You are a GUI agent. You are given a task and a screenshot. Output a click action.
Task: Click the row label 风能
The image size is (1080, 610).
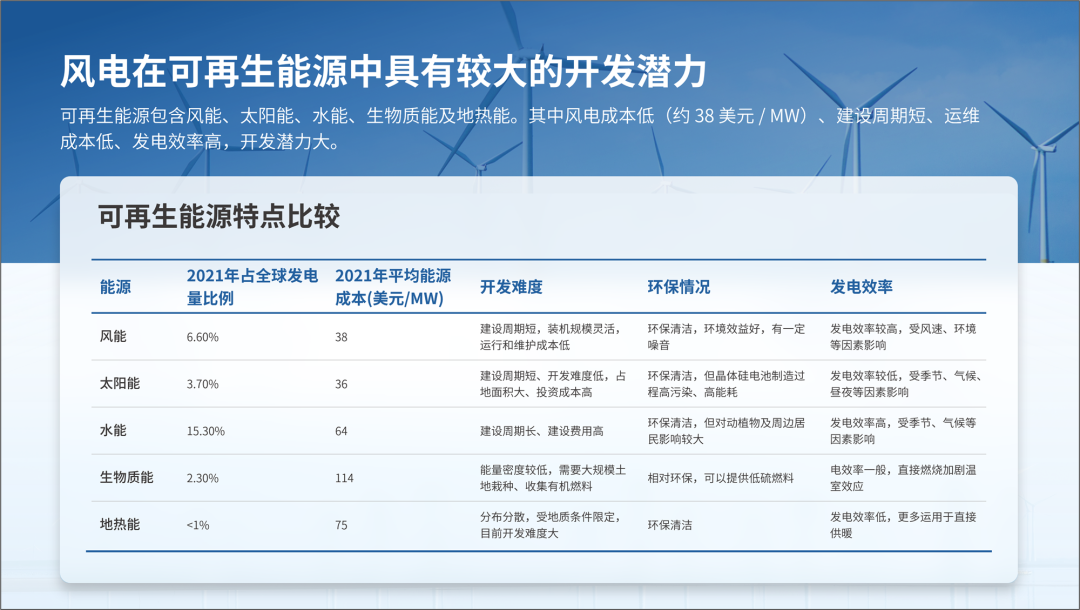[x=113, y=337]
